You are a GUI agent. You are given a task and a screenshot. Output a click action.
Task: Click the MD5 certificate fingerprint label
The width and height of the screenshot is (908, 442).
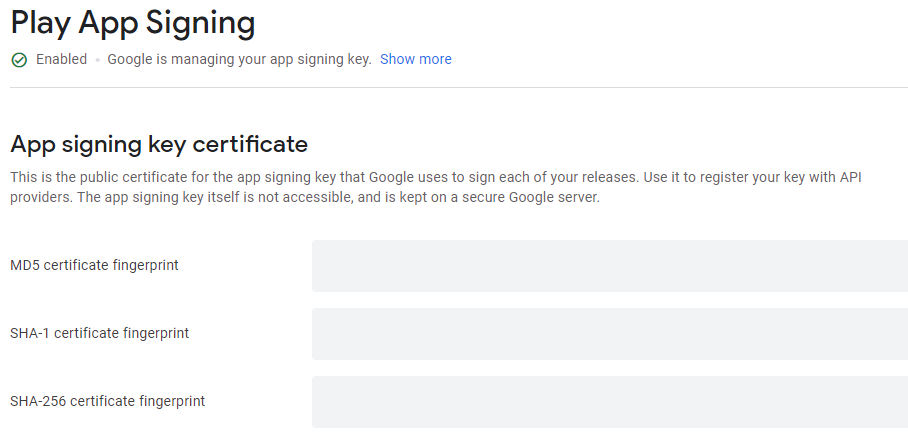click(x=94, y=265)
